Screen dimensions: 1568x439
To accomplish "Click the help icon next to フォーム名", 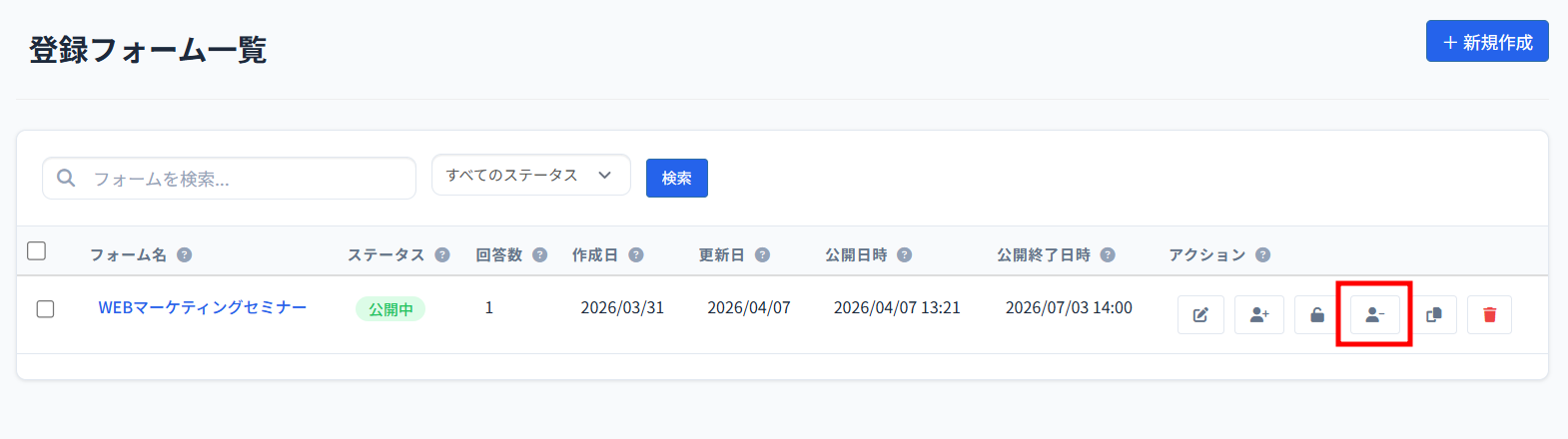I will pos(185,255).
